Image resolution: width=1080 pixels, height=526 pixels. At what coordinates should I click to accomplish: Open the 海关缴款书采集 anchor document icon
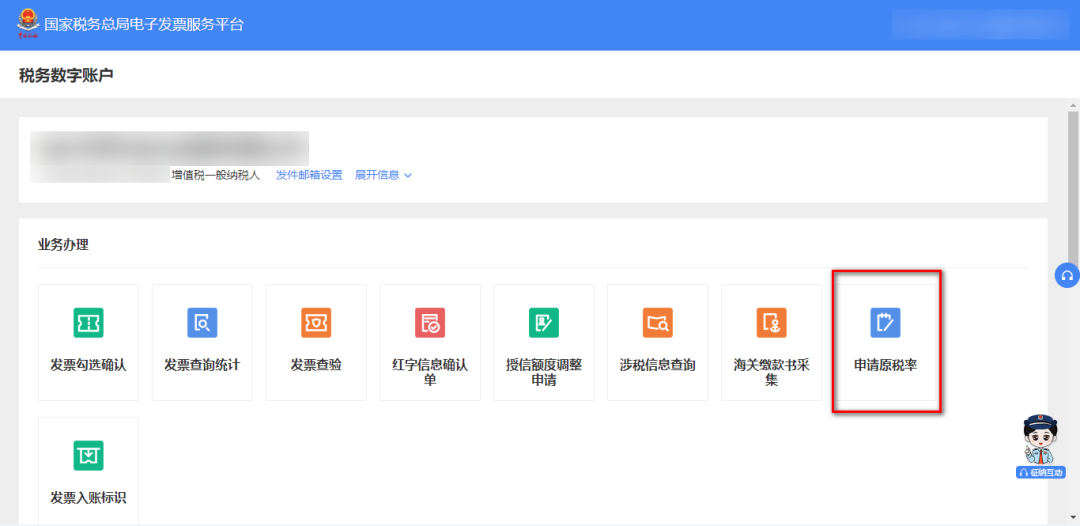[x=771, y=322]
